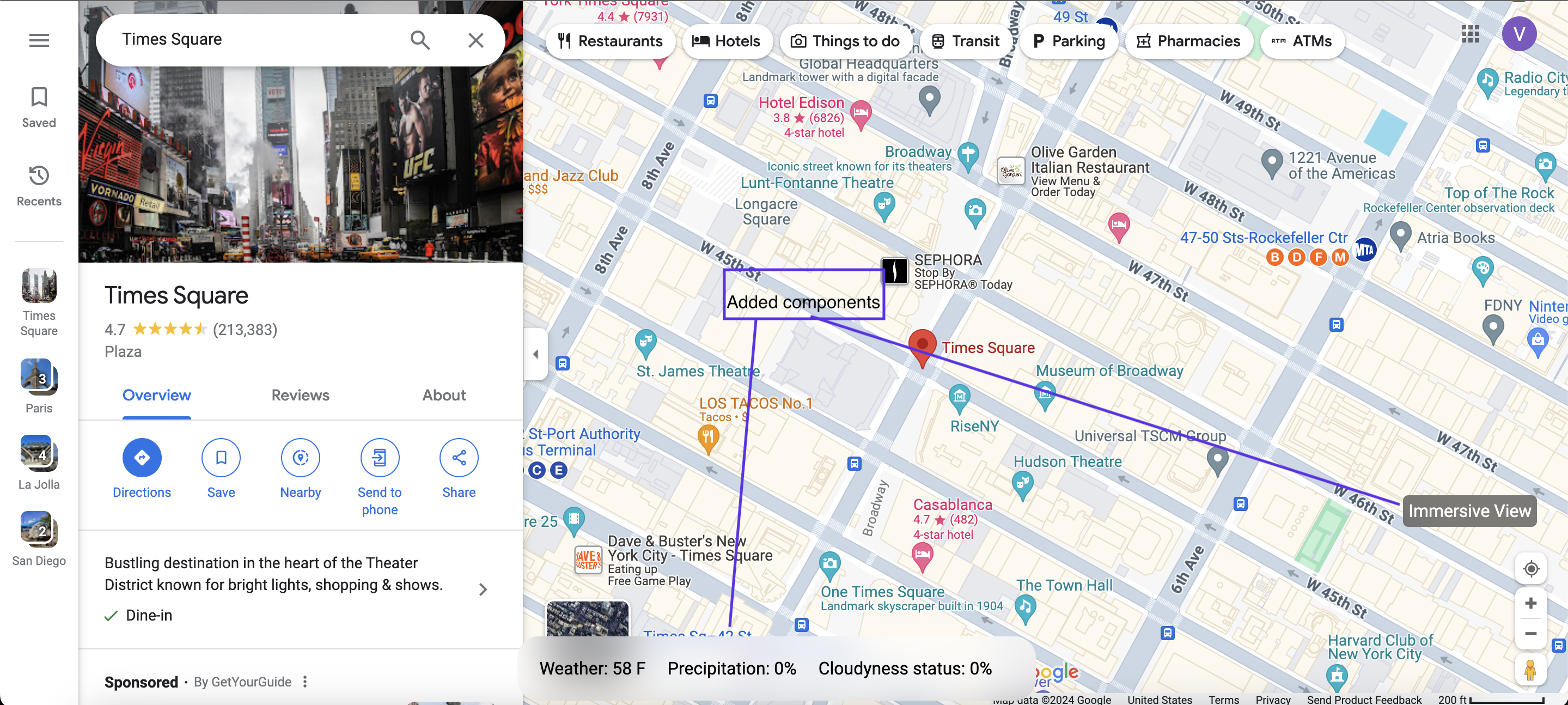The width and height of the screenshot is (1568, 705).
Task: Filter map by Hotels
Action: tap(727, 41)
